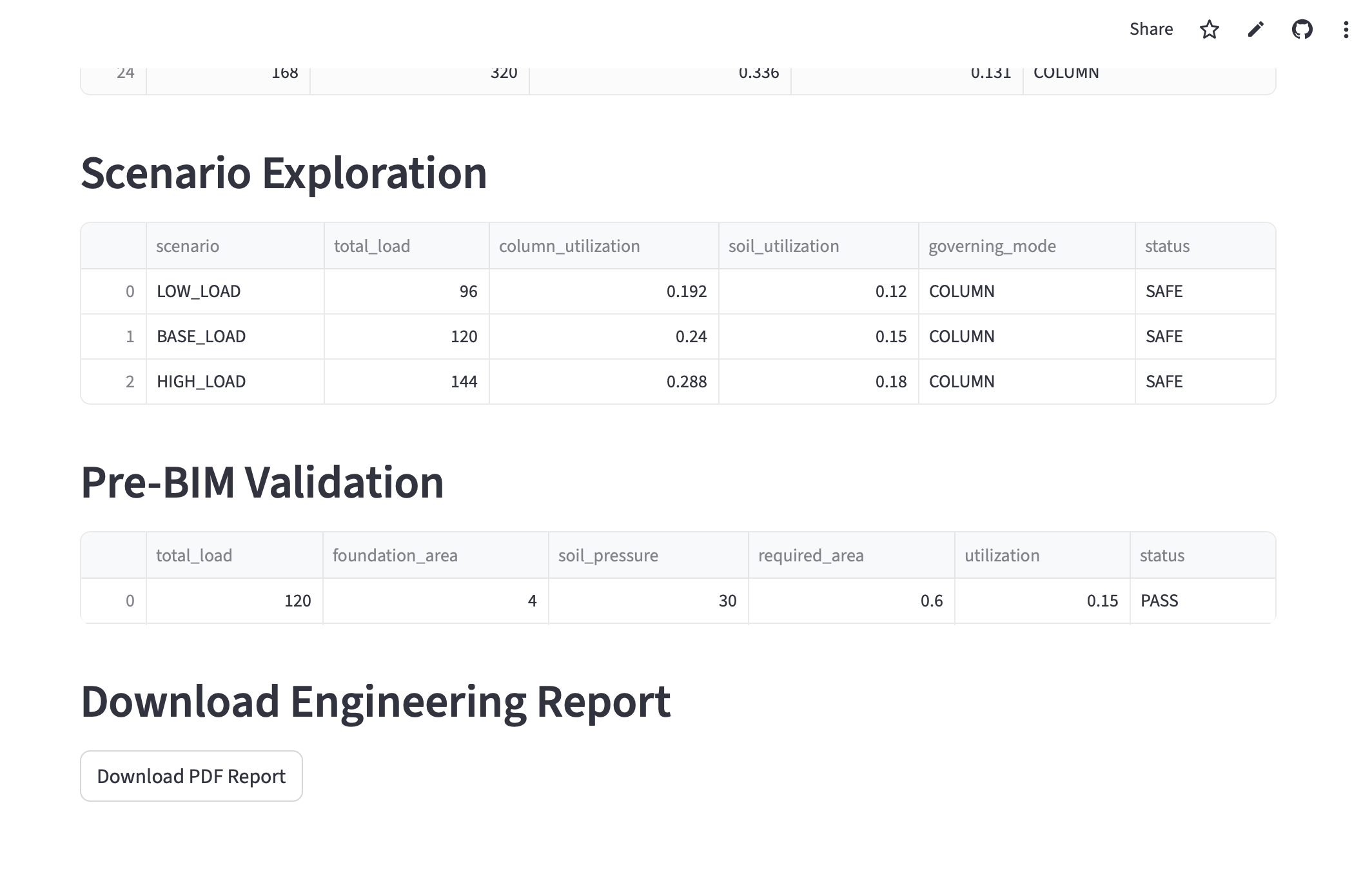Sort by the soil_utilization column header
Image resolution: width=1372 pixels, height=883 pixels.
pyautogui.click(x=818, y=246)
